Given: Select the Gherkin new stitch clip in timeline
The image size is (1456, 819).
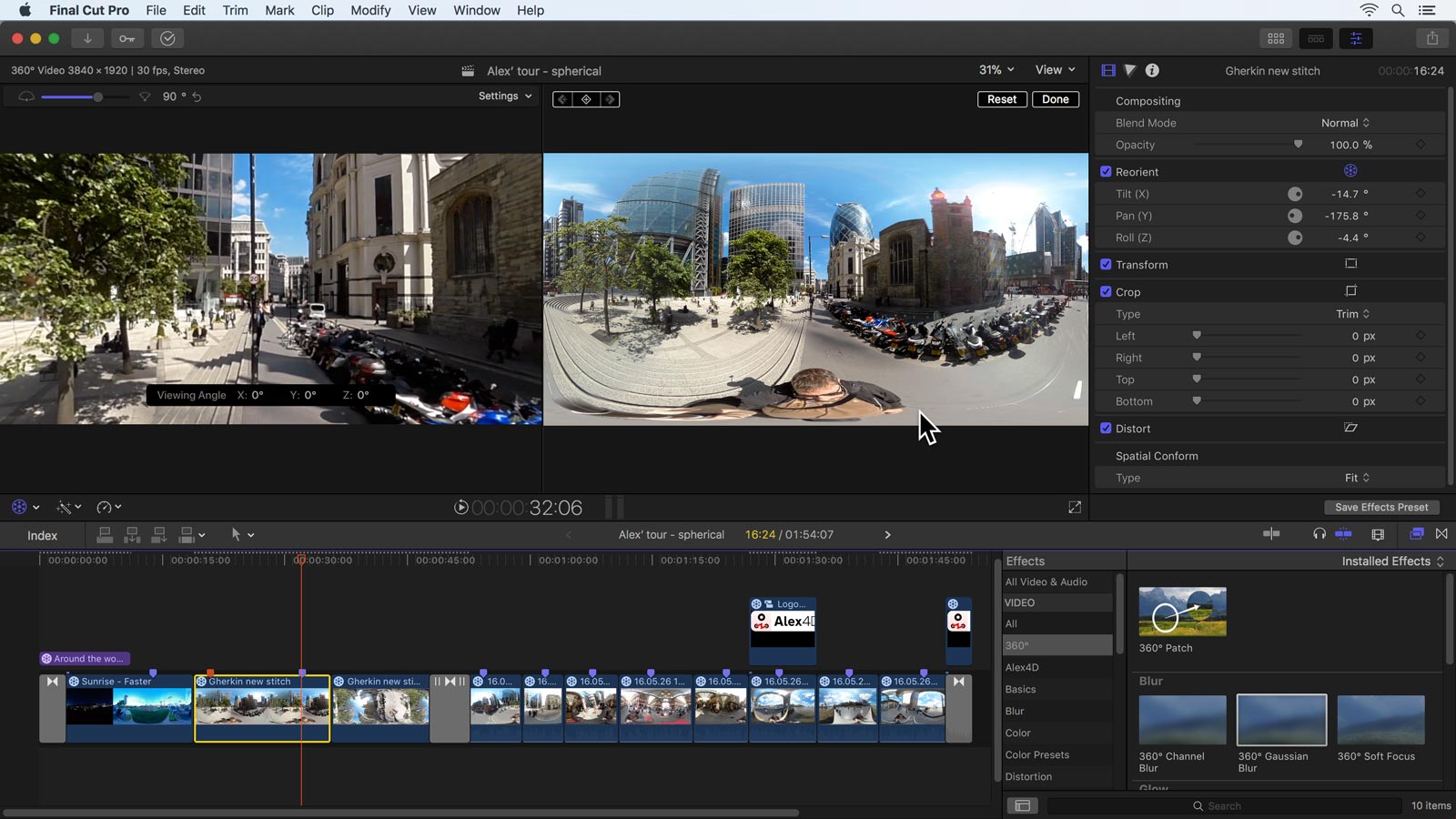Looking at the screenshot, I should (x=262, y=710).
